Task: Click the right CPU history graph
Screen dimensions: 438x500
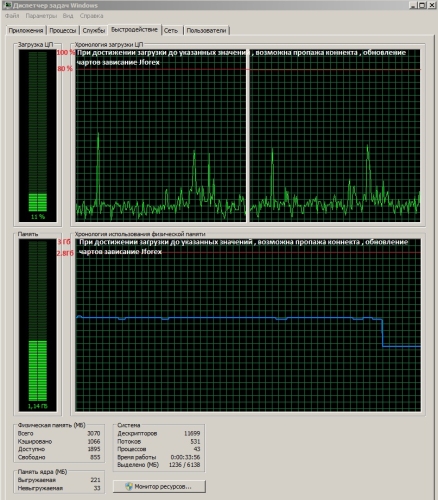Action: click(335, 136)
